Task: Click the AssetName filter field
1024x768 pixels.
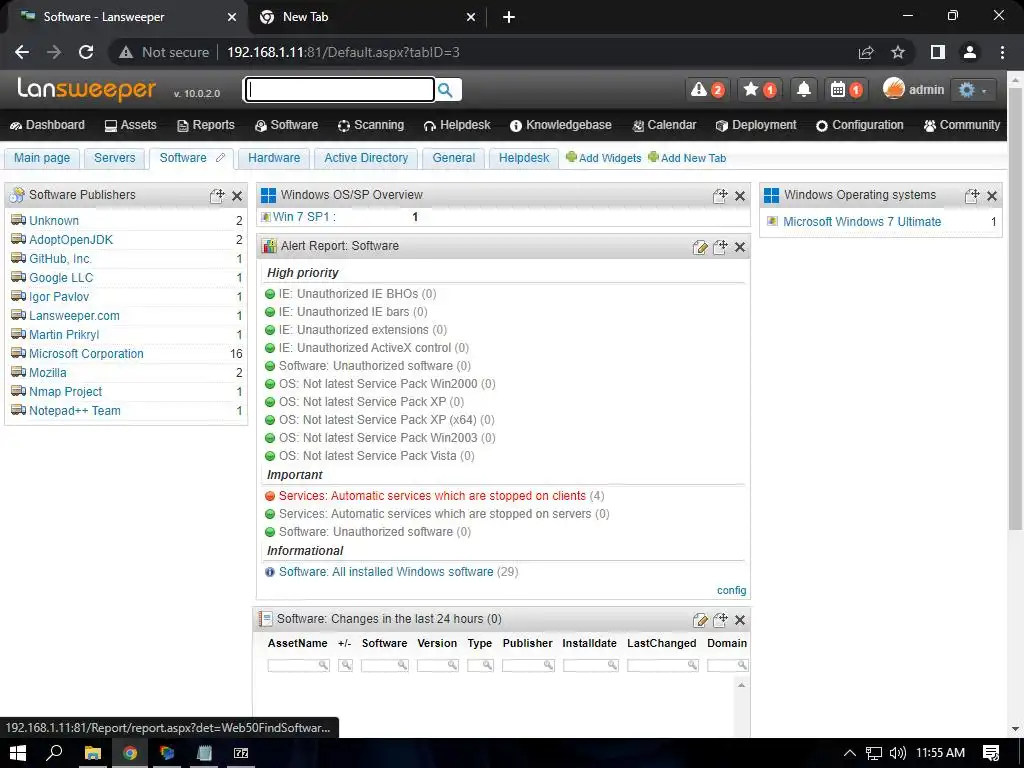Action: click(x=298, y=665)
